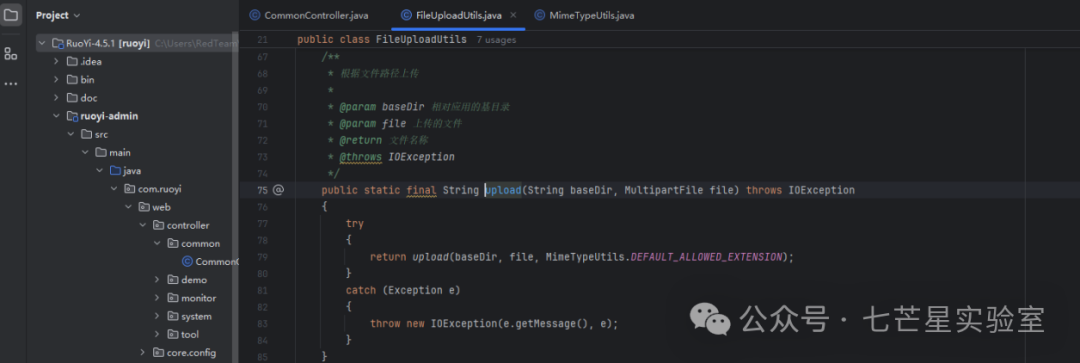This screenshot has height=363, width=1080.
Task: Click IOException in throws clause on line 75
Action: [x=821, y=189]
